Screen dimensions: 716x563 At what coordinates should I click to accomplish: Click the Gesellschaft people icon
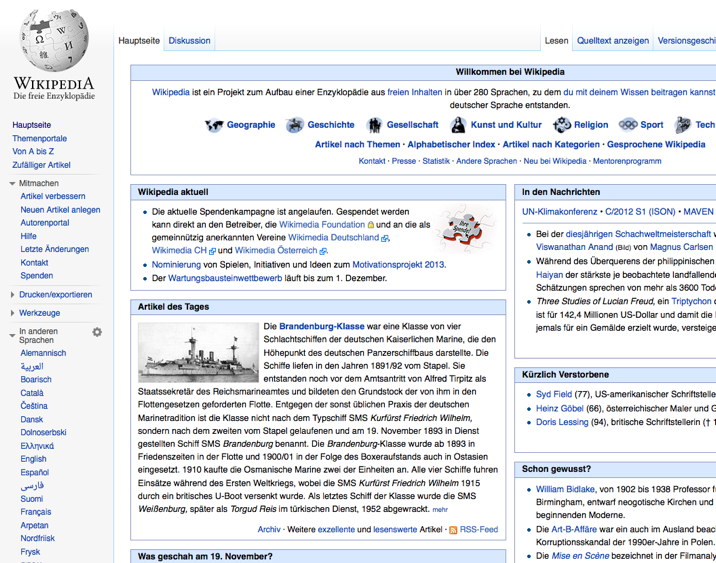(374, 125)
